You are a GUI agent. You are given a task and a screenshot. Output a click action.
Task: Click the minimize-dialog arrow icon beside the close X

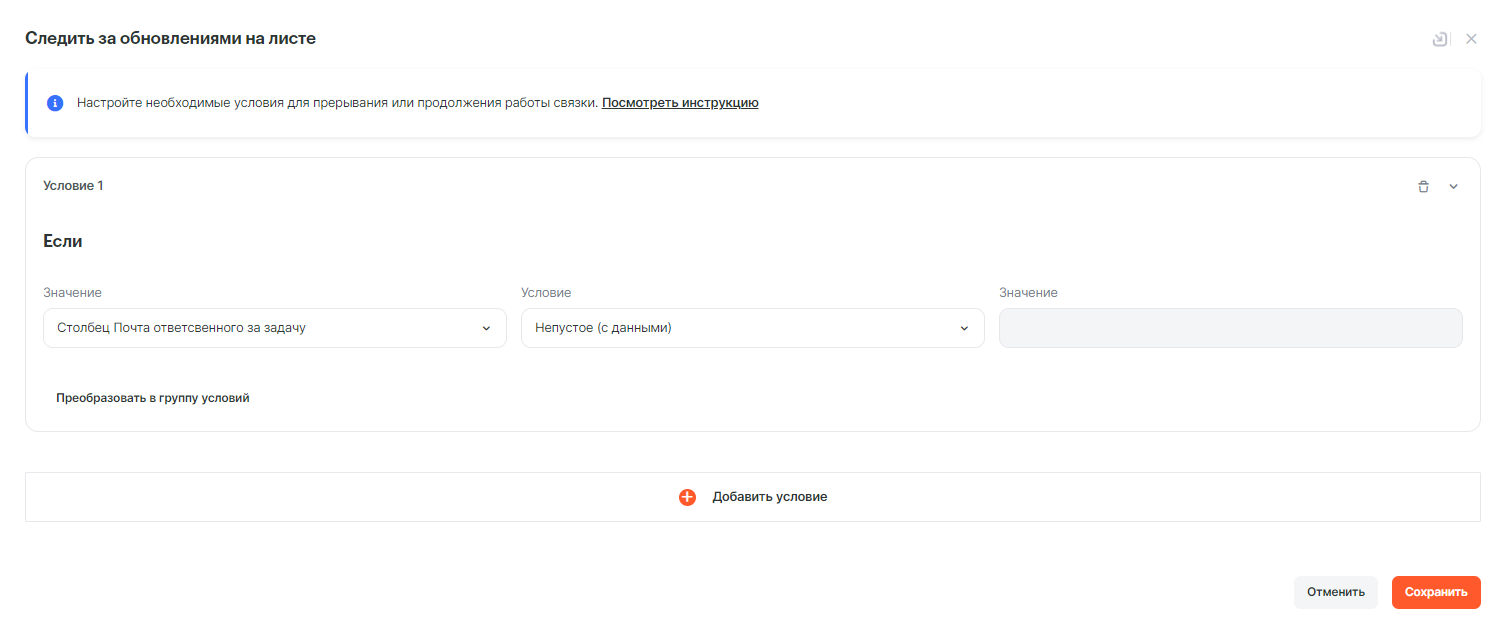[1439, 39]
